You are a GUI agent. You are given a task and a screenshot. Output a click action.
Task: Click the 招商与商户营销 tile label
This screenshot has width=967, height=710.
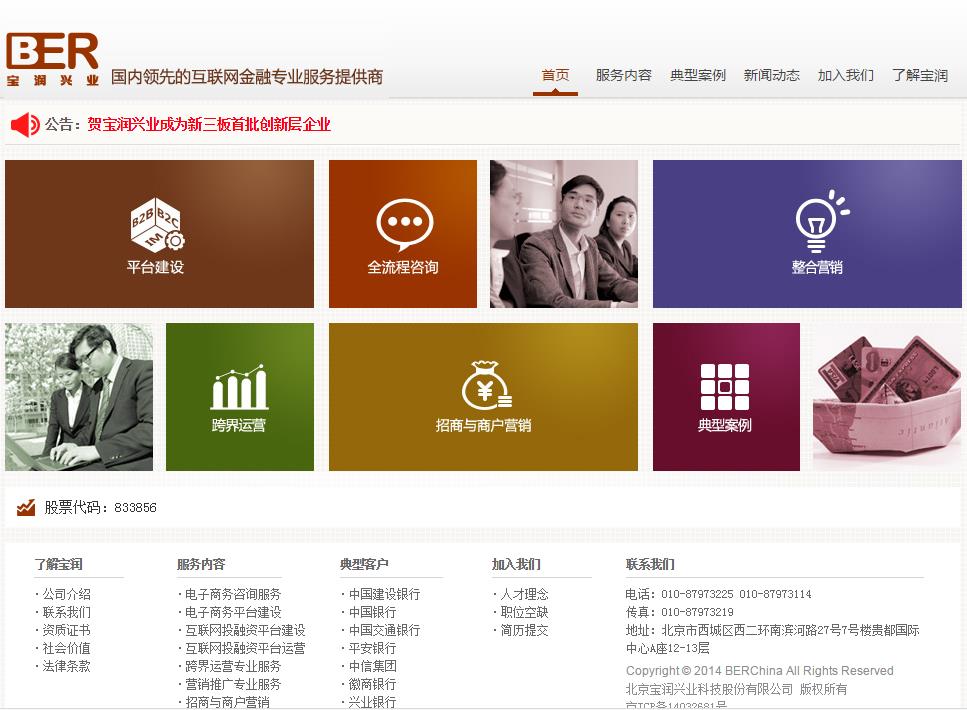click(484, 425)
